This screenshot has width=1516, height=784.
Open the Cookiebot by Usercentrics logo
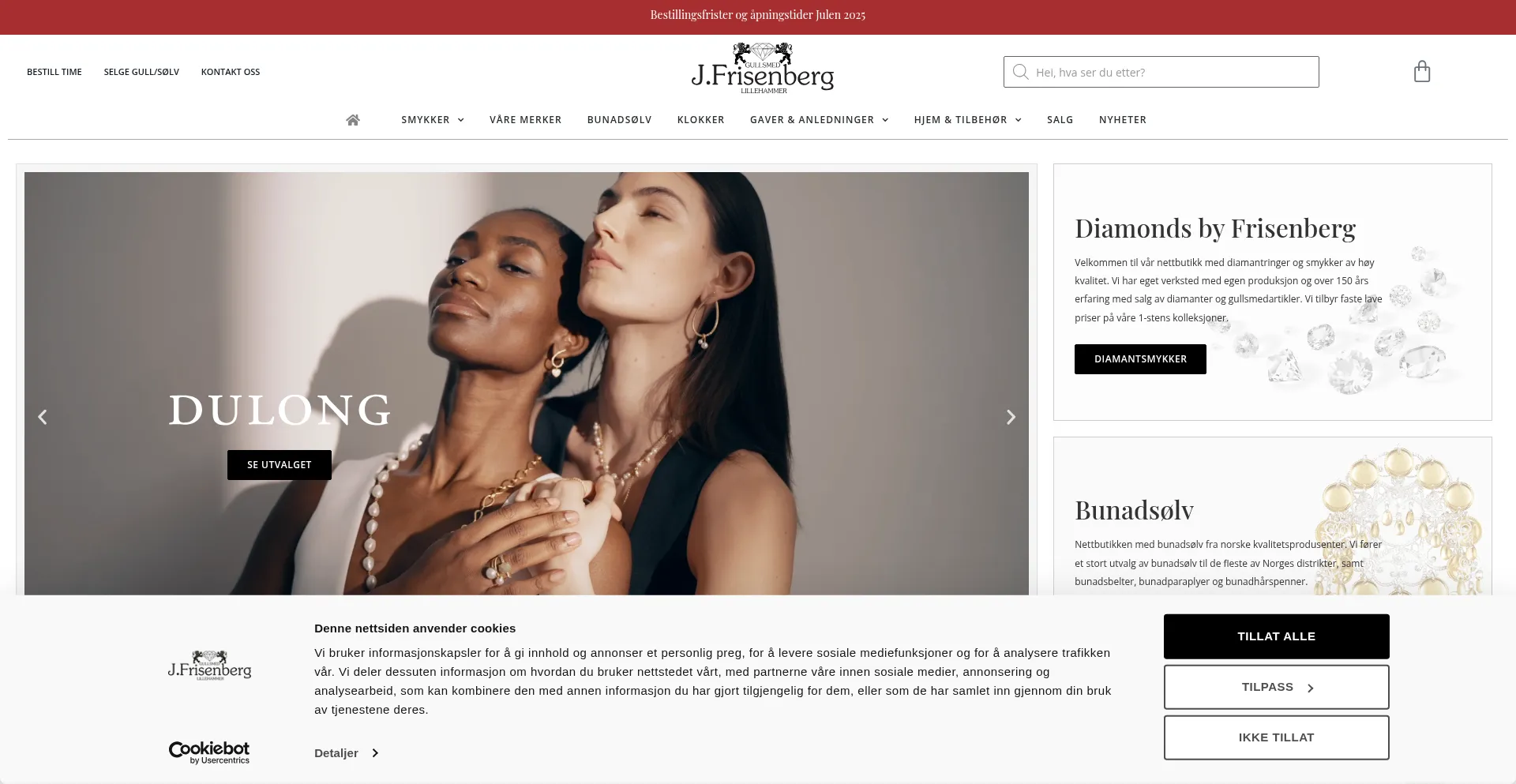(x=209, y=753)
